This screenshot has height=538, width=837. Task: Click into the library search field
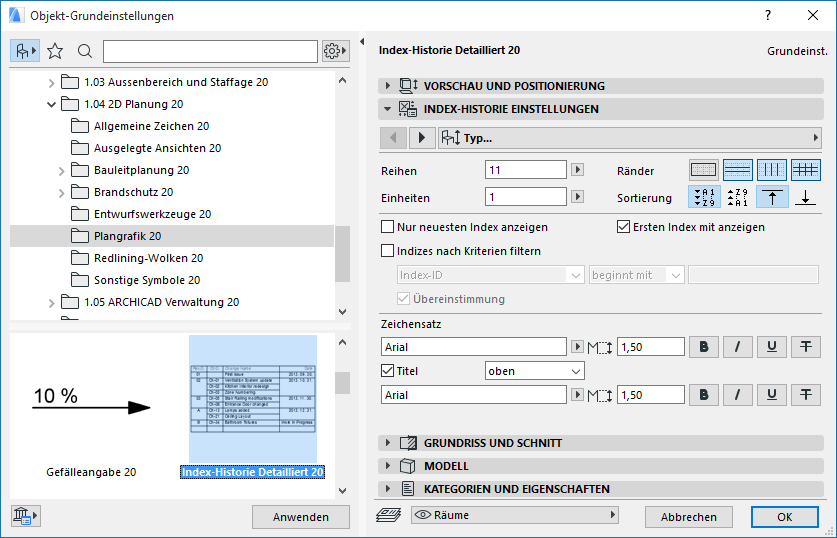(x=210, y=51)
